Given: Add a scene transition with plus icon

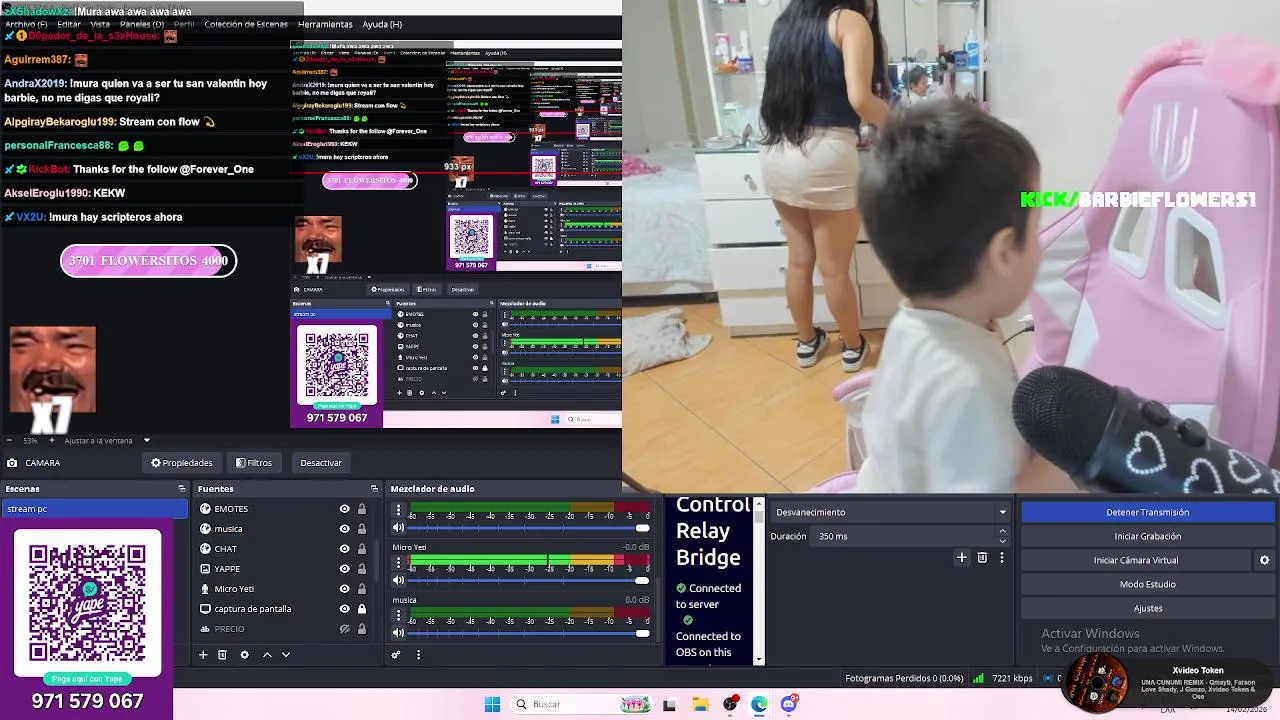Looking at the screenshot, I should click(x=961, y=558).
